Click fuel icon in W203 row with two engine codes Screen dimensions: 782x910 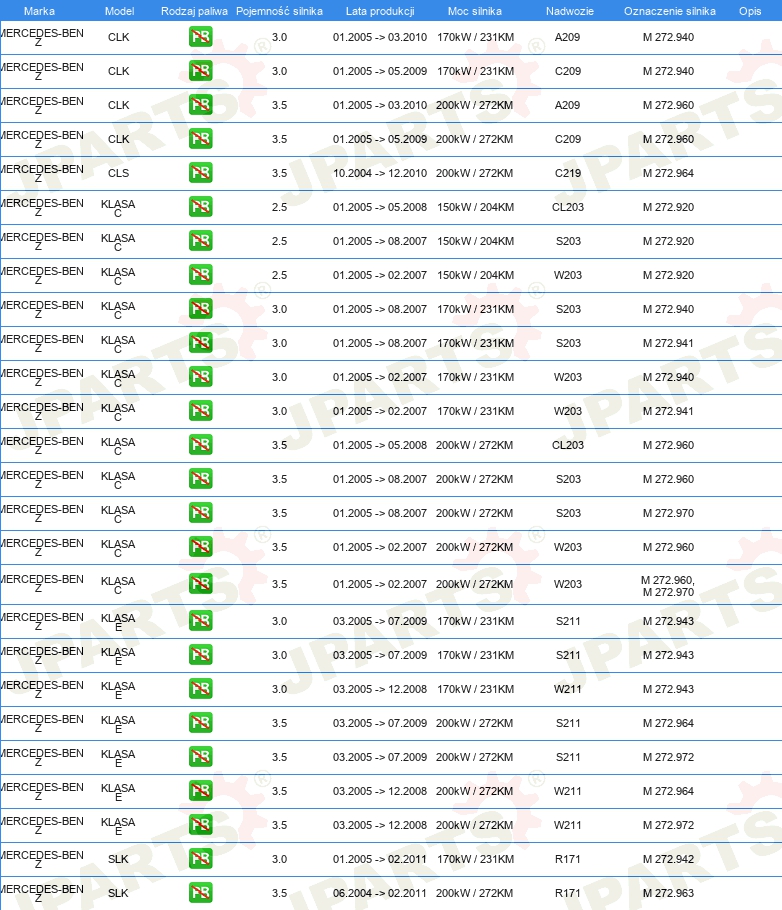[200, 584]
